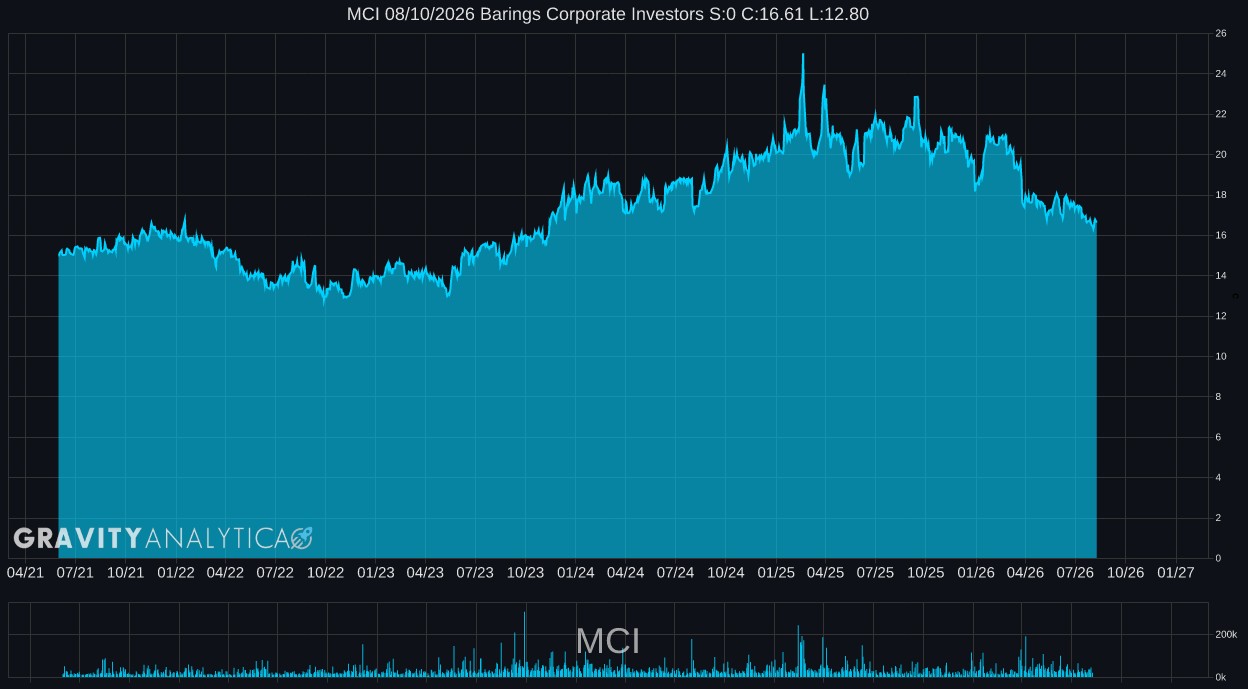Click the price axis value 4
Image resolution: width=1248 pixels, height=689 pixels.
[x=1217, y=478]
